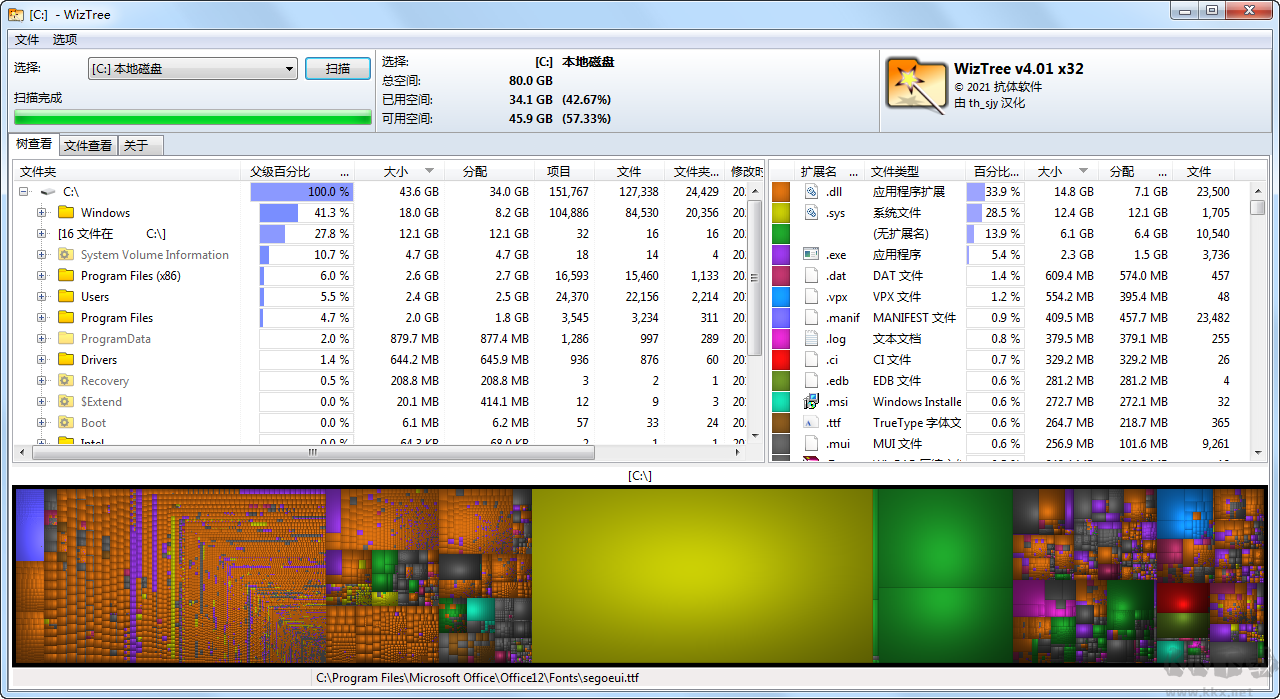The image size is (1280, 699).
Task: Open the drive selection dropdown
Action: click(x=290, y=68)
